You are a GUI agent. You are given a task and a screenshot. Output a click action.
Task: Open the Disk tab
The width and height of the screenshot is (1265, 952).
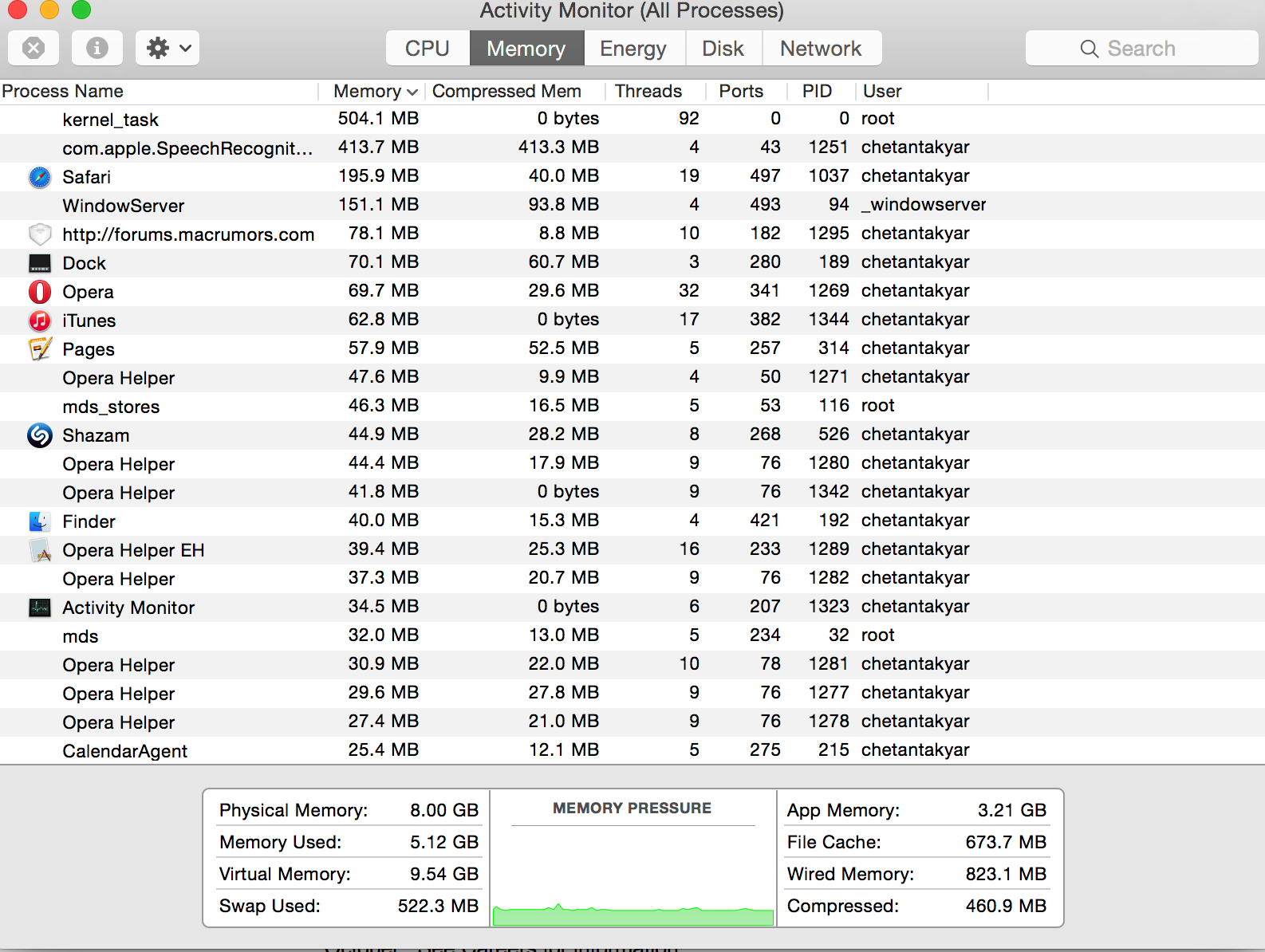[x=723, y=49]
